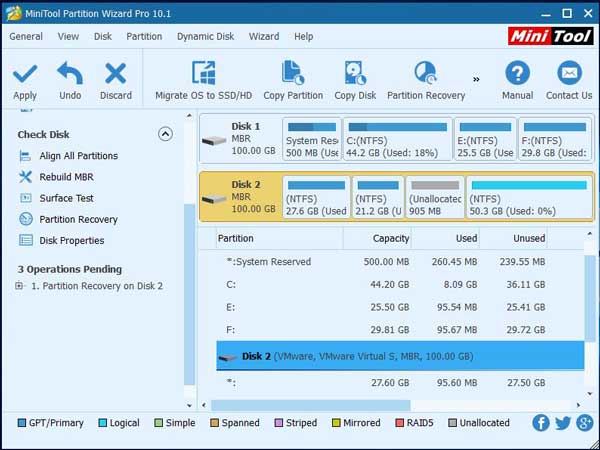Select Disk 1 in the disk map
The width and height of the screenshot is (600, 450).
tap(241, 139)
